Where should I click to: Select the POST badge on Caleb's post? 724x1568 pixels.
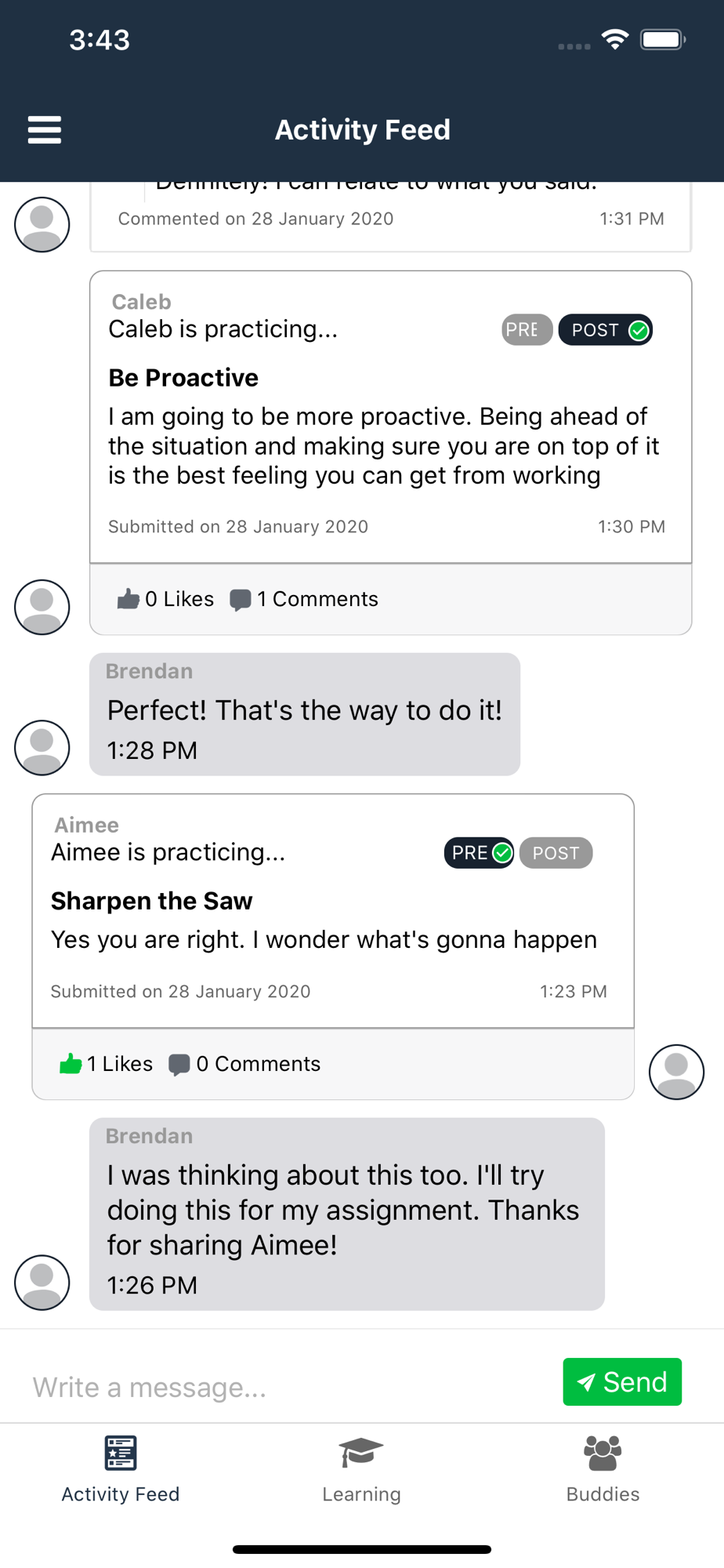click(x=606, y=330)
